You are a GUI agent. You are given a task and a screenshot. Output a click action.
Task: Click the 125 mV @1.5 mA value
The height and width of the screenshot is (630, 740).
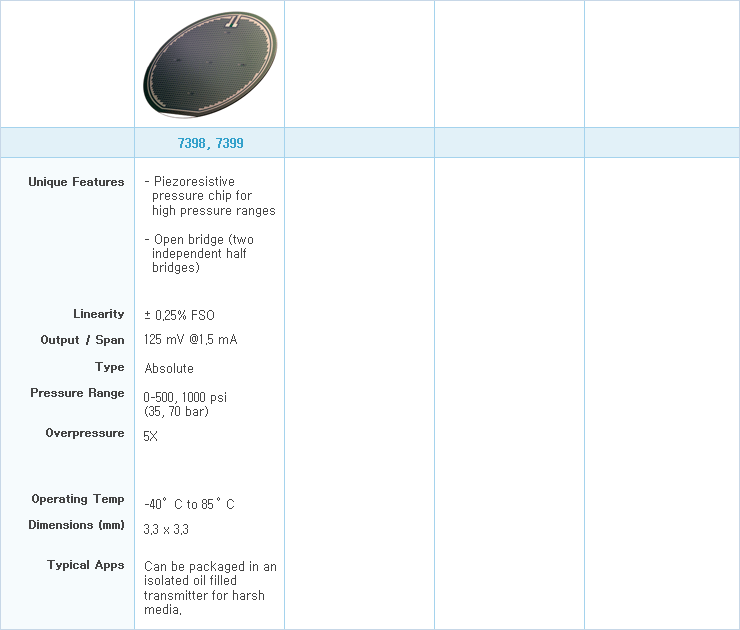191,340
